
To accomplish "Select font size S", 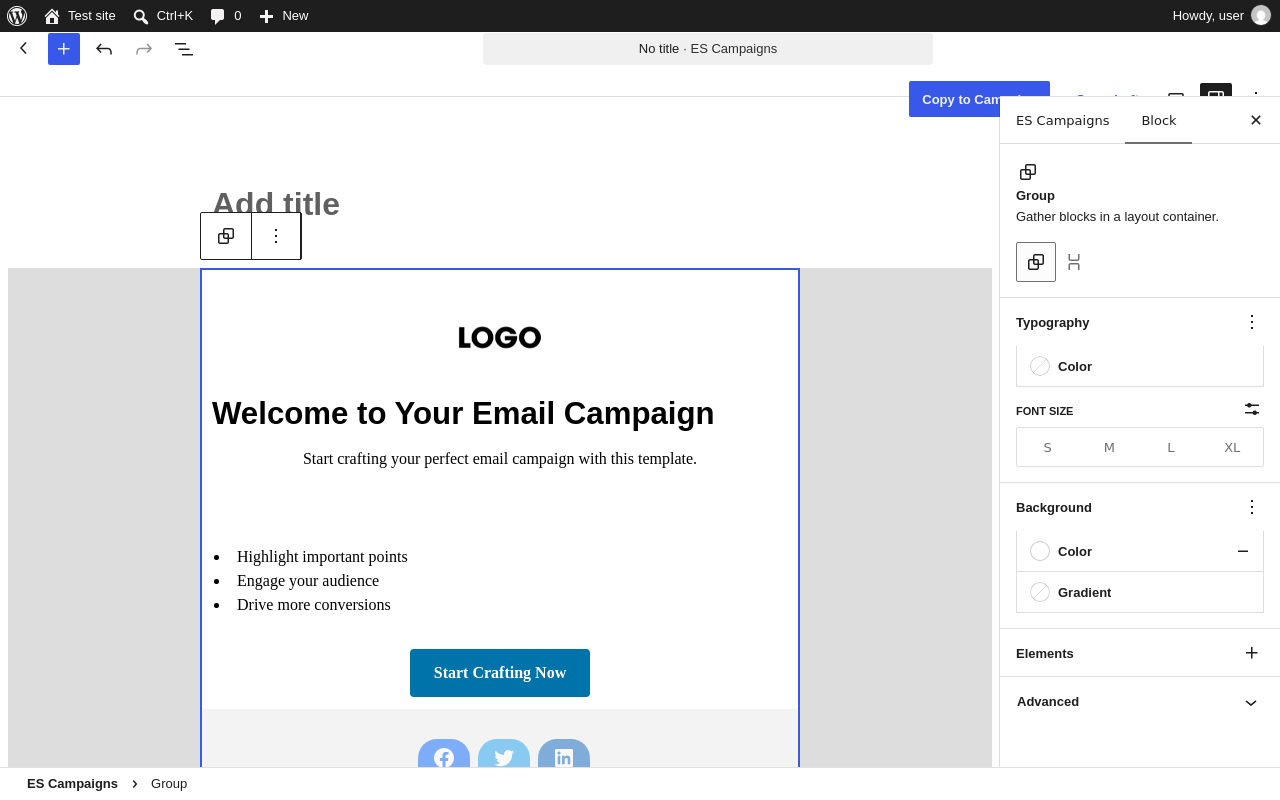I will coord(1047,447).
